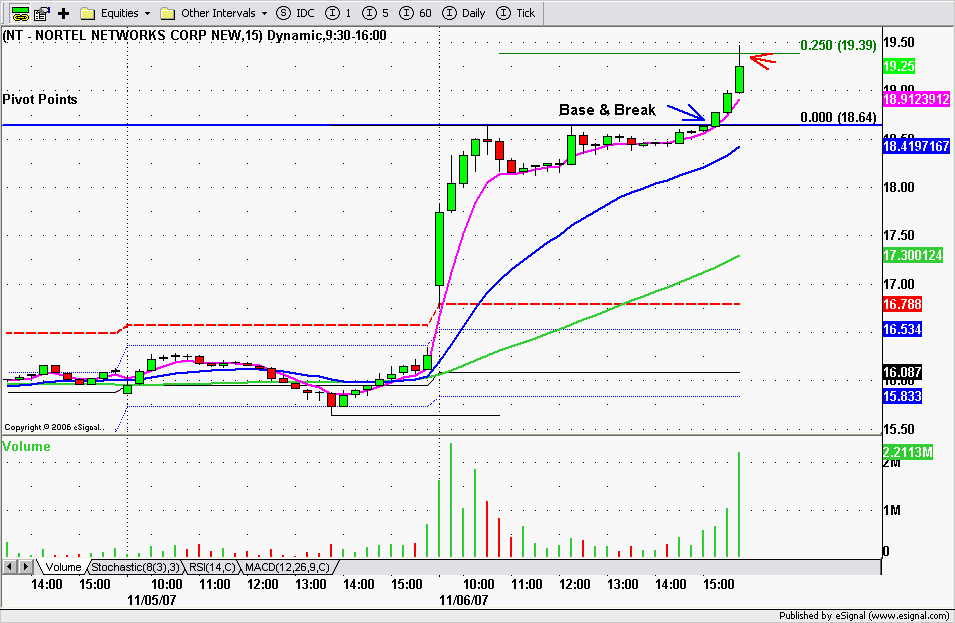
Task: Select the Volume study tab
Action: point(63,567)
